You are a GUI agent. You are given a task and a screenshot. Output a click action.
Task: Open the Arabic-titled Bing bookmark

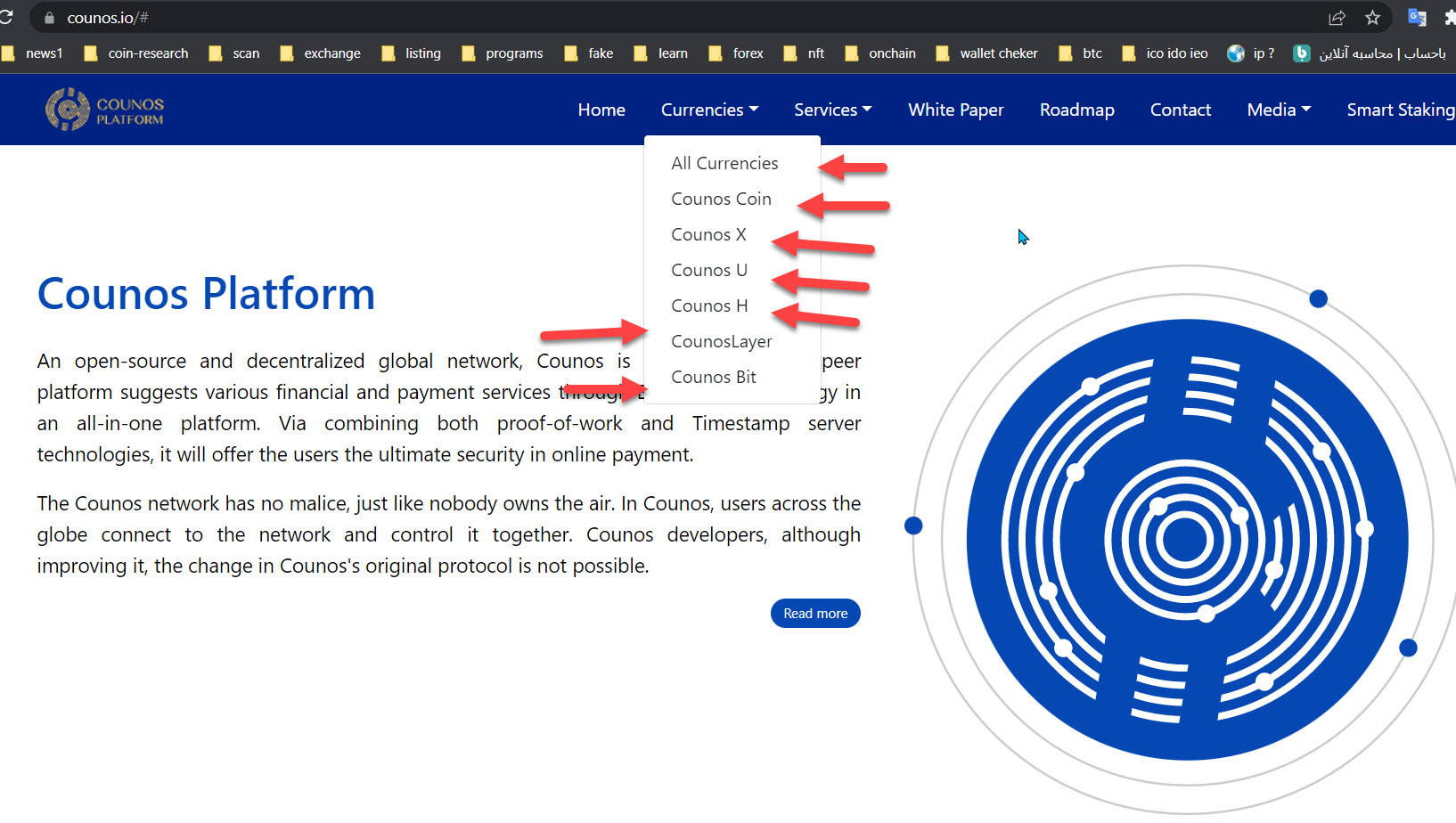(1370, 53)
